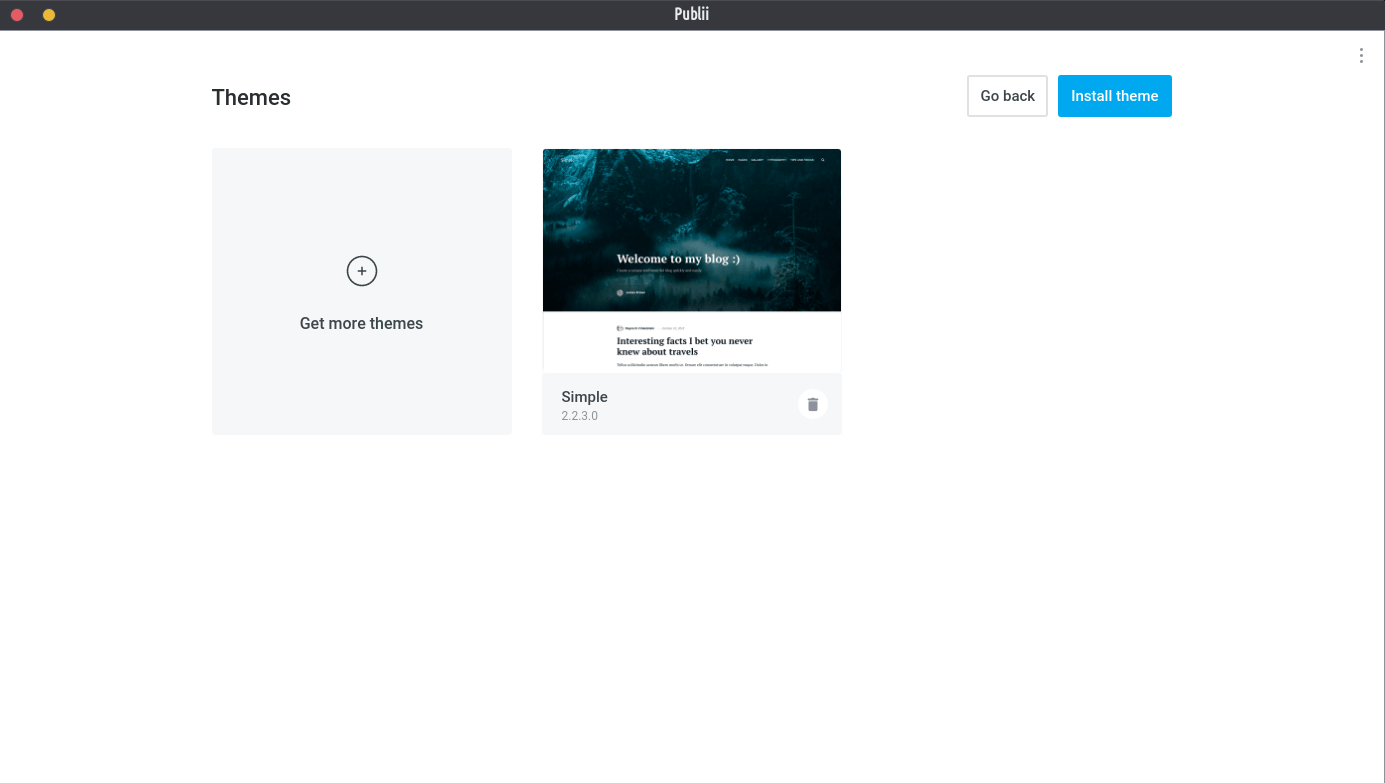Viewport: 1385px width, 783px height.
Task: Click the Simple theme name label
Action: (x=584, y=397)
